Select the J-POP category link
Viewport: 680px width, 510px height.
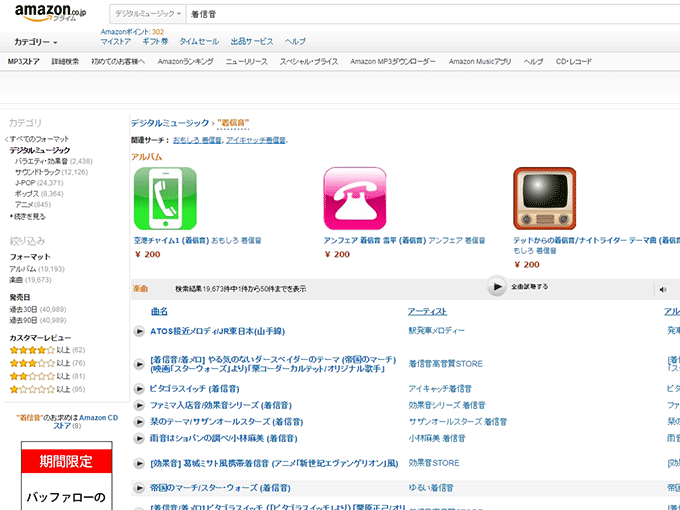[25, 183]
